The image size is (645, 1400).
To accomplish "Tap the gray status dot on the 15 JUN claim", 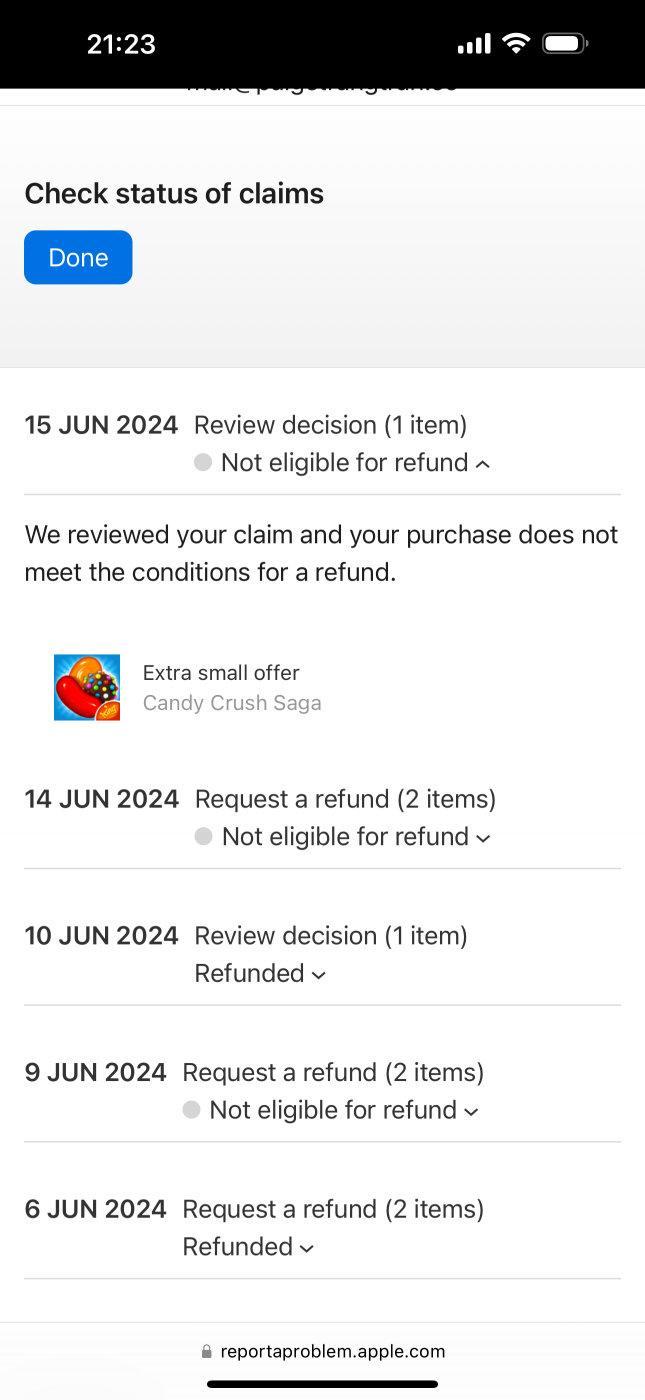I will [202, 462].
